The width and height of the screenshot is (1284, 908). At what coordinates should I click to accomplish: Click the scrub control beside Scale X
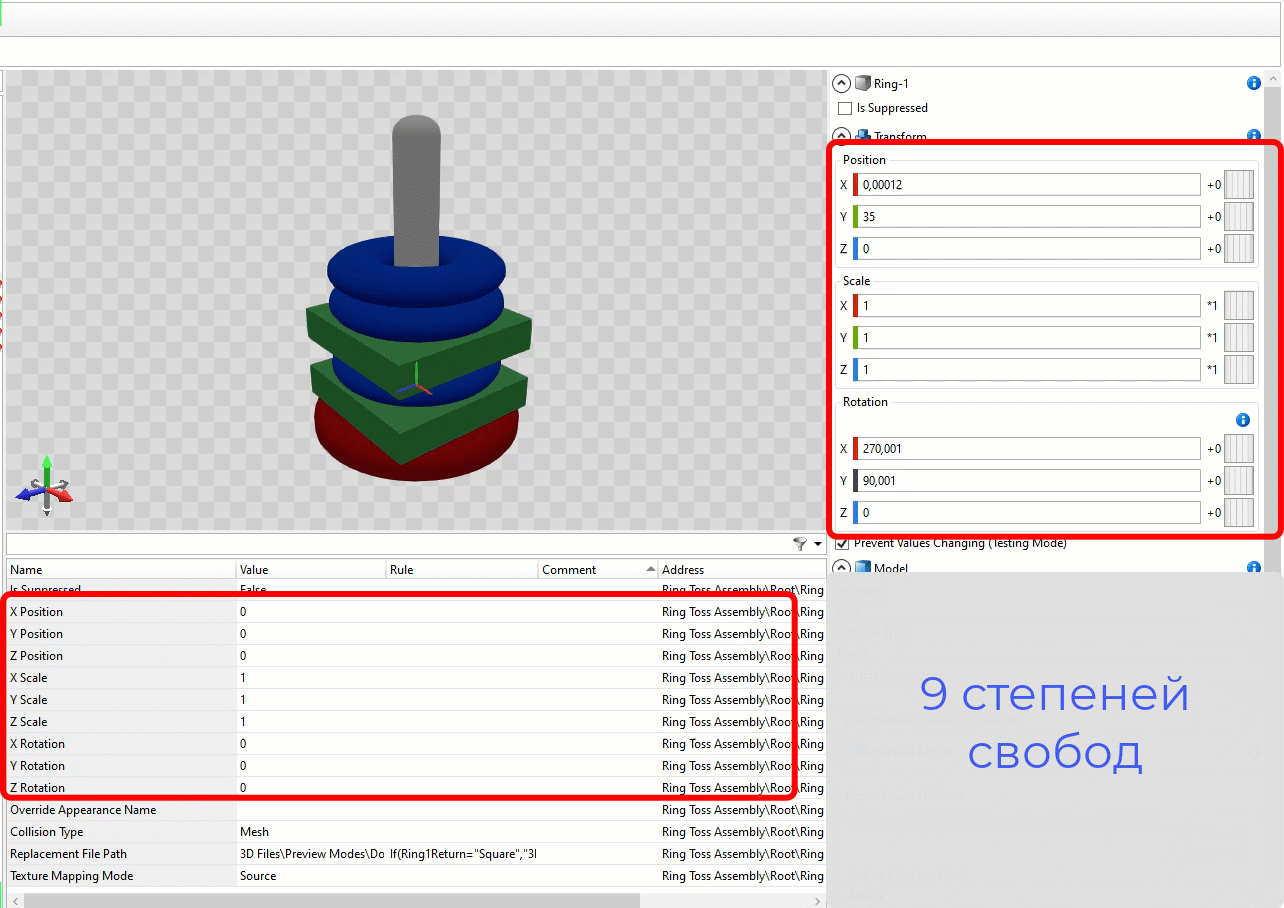[x=1239, y=305]
